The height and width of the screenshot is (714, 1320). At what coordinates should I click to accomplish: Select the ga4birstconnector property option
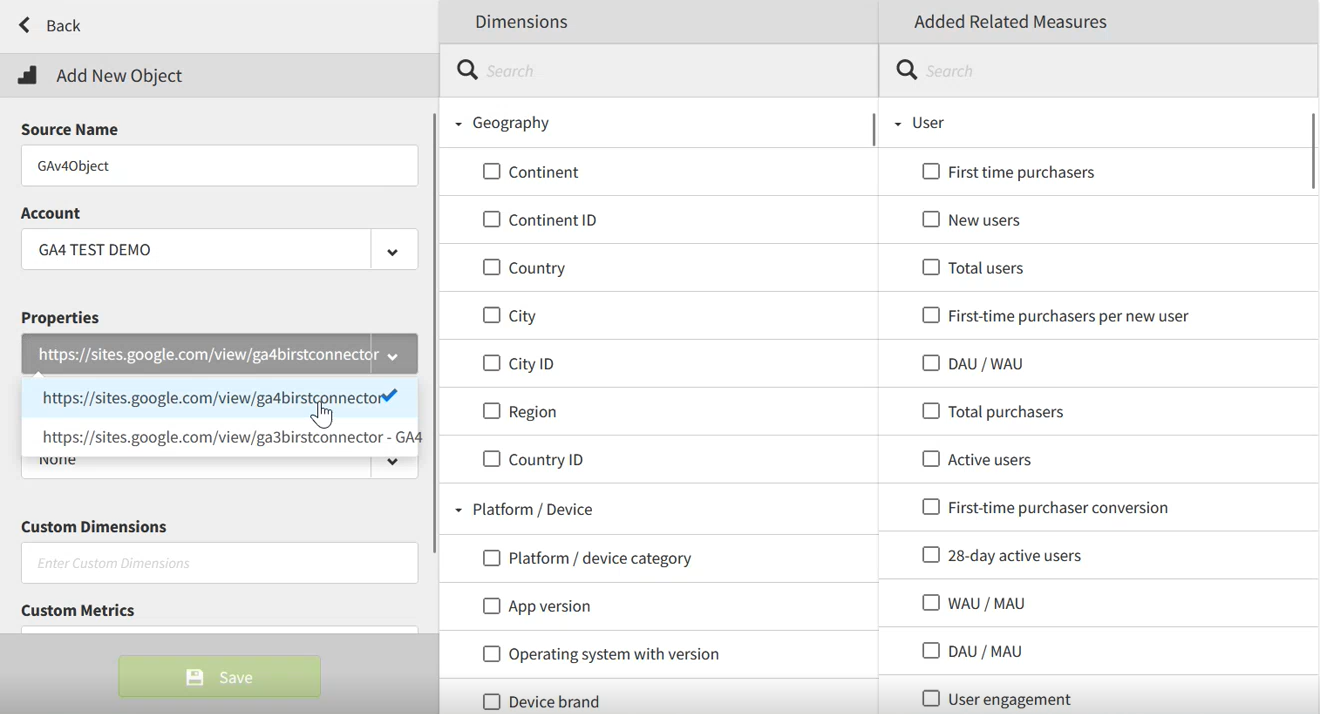(210, 398)
